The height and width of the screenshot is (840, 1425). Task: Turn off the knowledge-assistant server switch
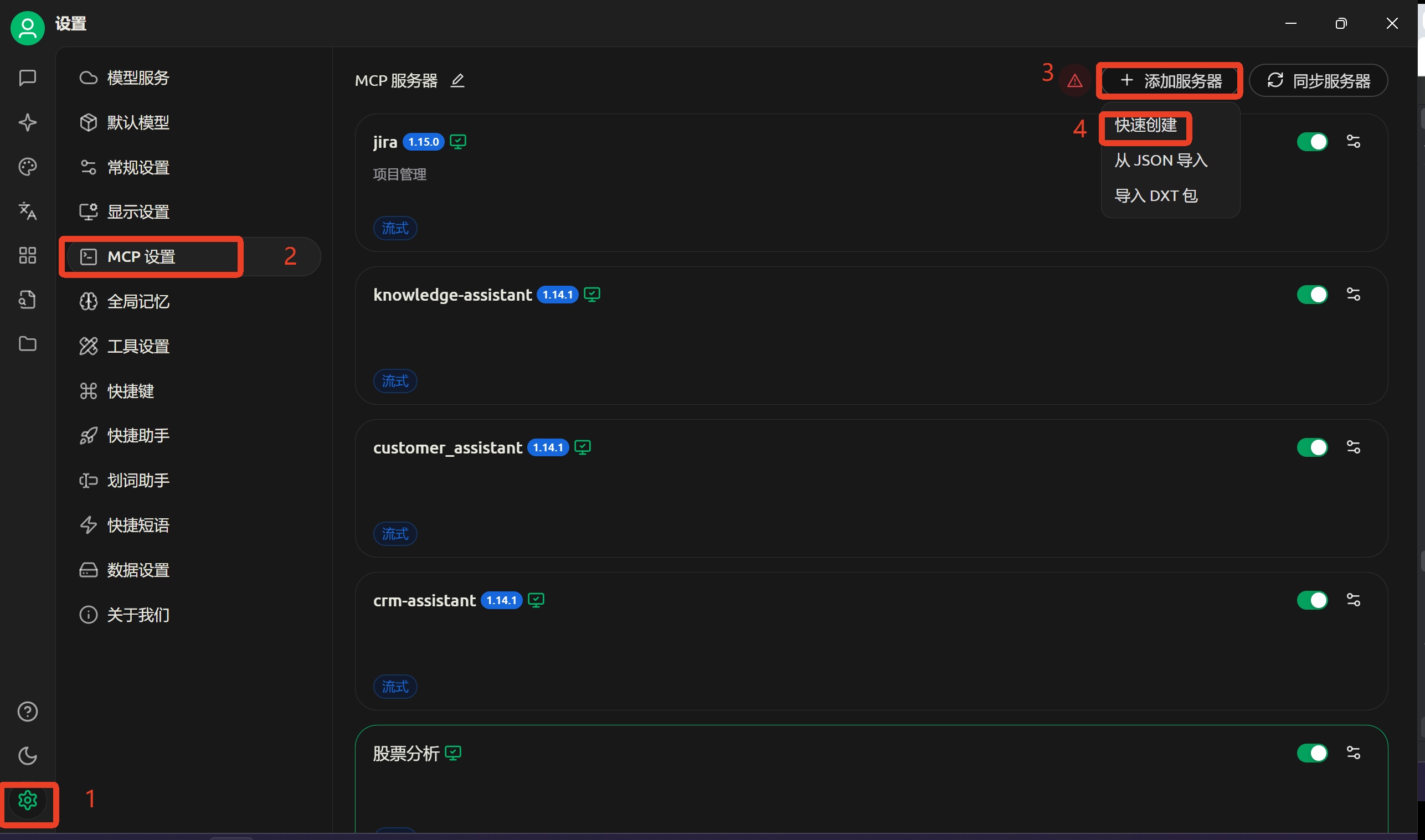1312,295
